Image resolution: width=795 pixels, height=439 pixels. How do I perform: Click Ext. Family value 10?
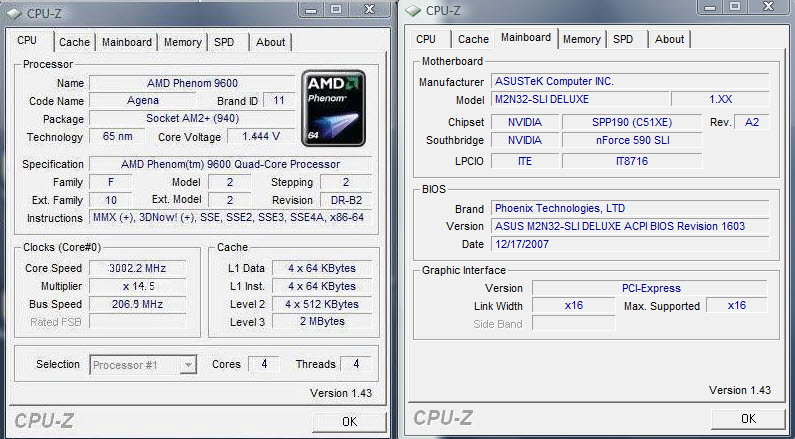point(111,200)
